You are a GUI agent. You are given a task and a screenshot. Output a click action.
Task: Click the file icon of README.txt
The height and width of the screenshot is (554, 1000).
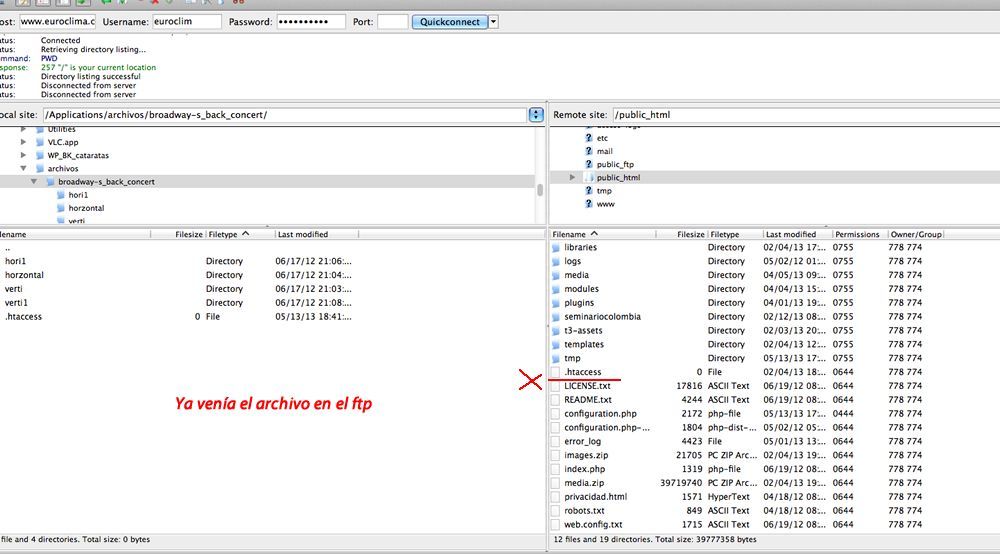click(x=555, y=400)
